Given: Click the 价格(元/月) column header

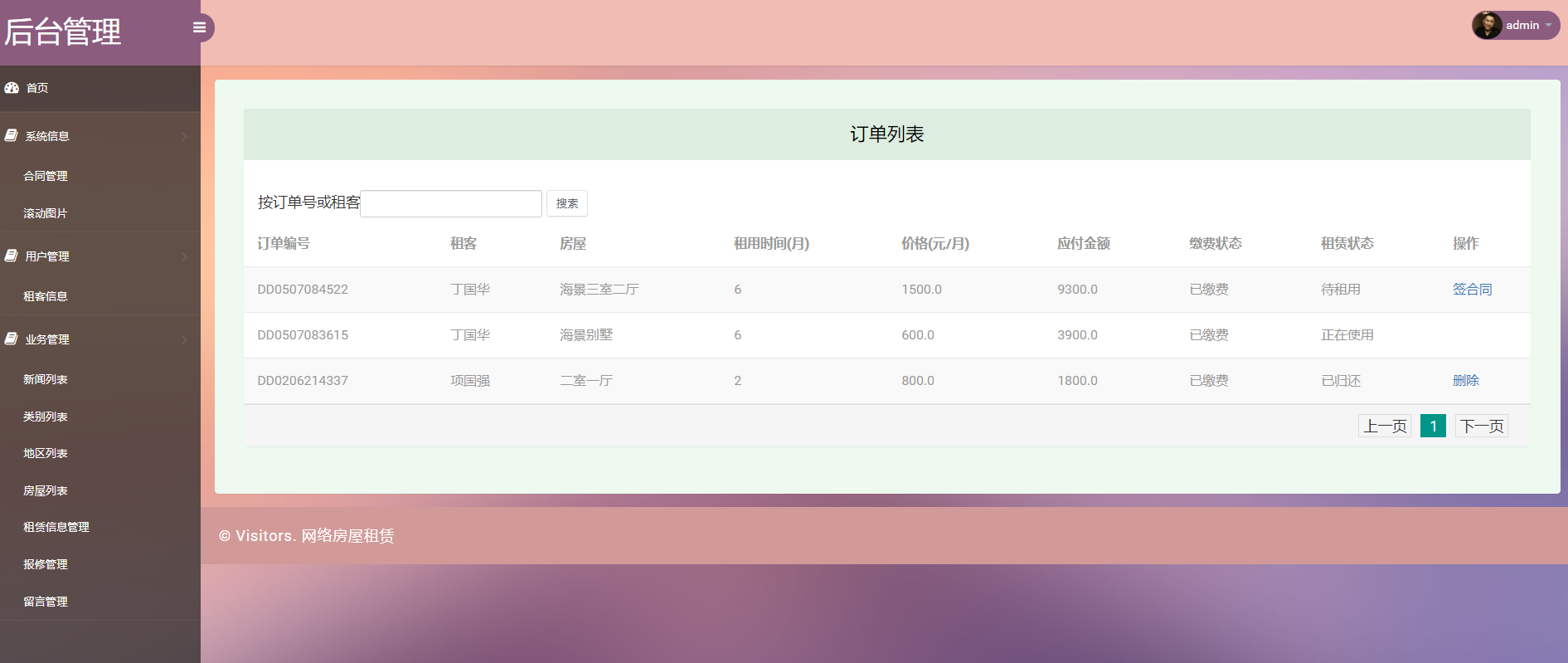Looking at the screenshot, I should [935, 244].
